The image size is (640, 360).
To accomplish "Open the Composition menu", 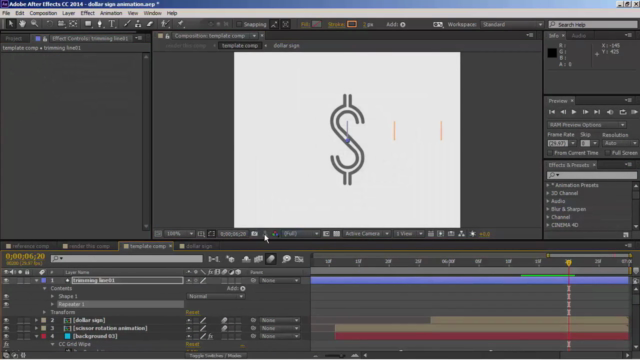I will point(43,13).
